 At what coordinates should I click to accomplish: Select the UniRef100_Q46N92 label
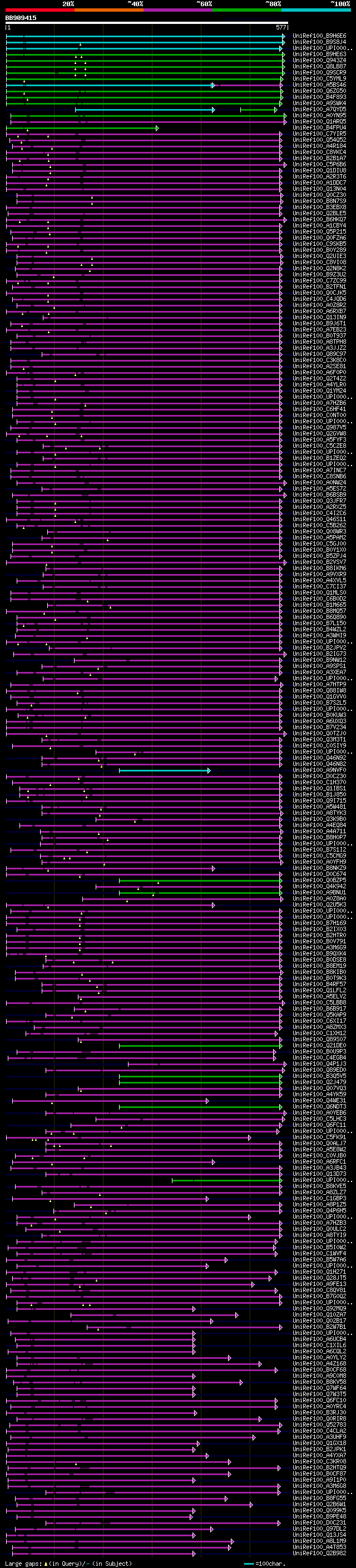pyautogui.click(x=319, y=758)
